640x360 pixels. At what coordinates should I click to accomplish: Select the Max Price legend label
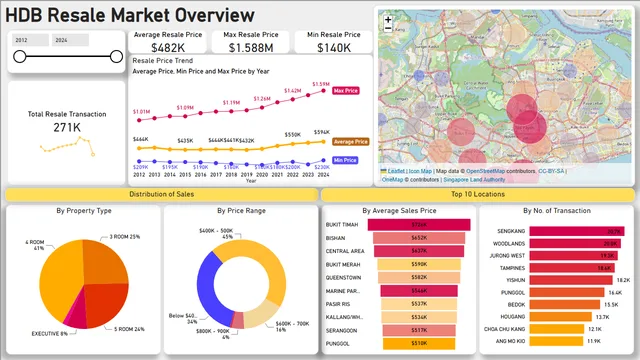point(346,91)
